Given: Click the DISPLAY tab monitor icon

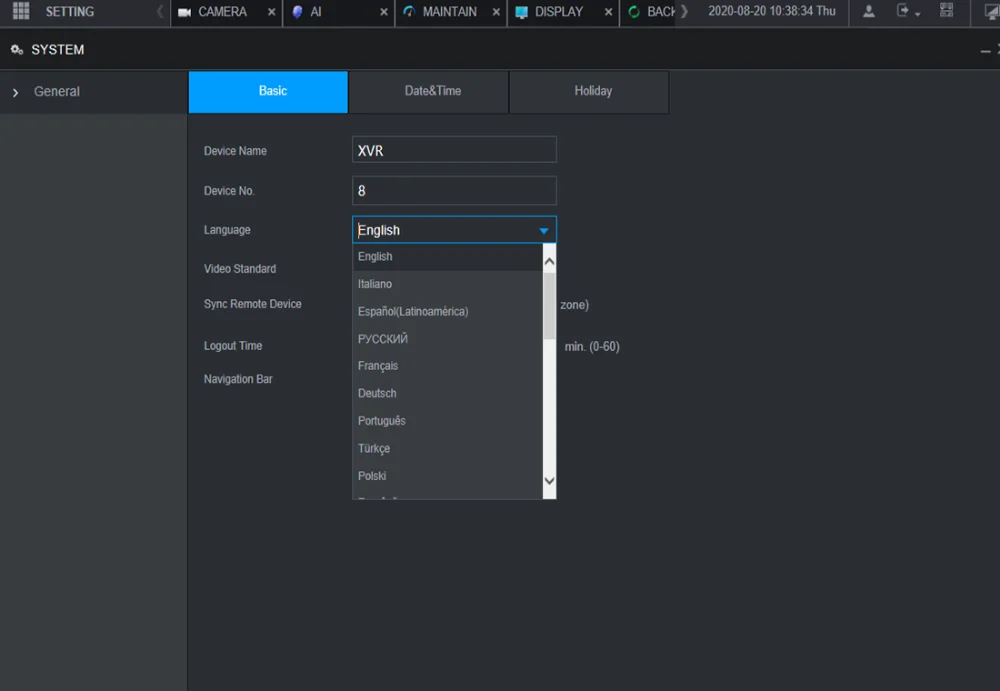Looking at the screenshot, I should click(x=522, y=12).
